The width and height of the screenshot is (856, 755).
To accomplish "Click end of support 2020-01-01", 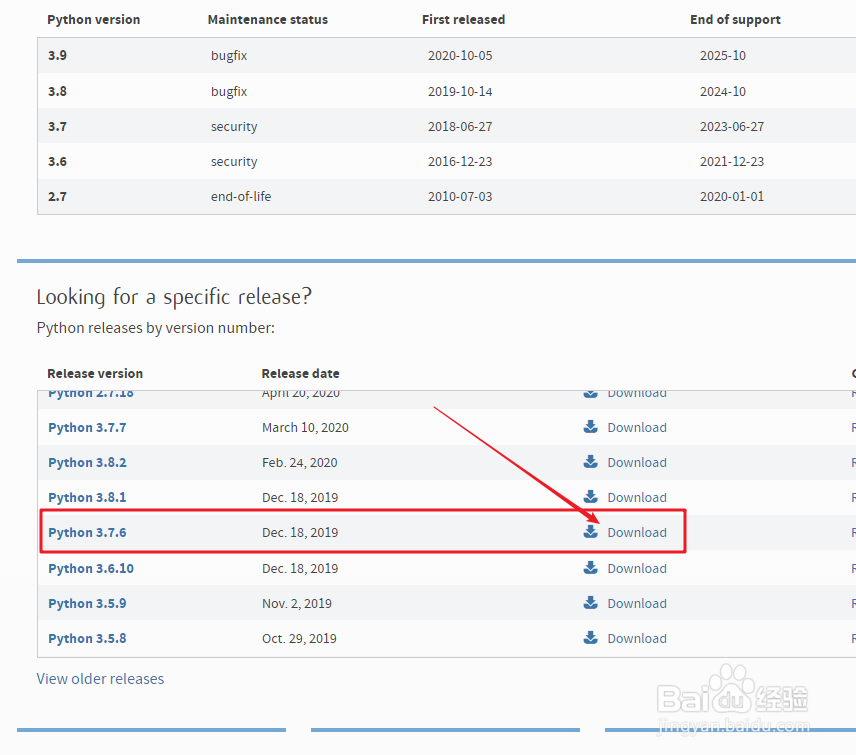I will tap(732, 196).
